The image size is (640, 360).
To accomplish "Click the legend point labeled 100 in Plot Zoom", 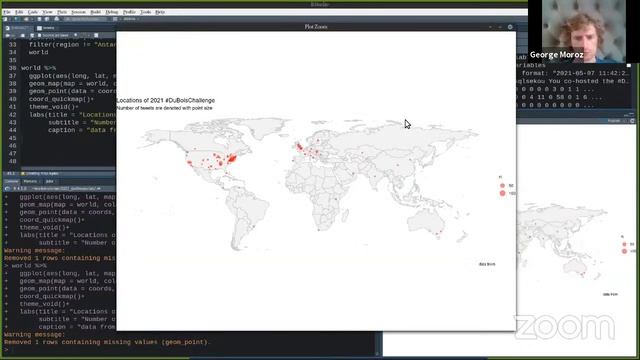I will [x=502, y=193].
